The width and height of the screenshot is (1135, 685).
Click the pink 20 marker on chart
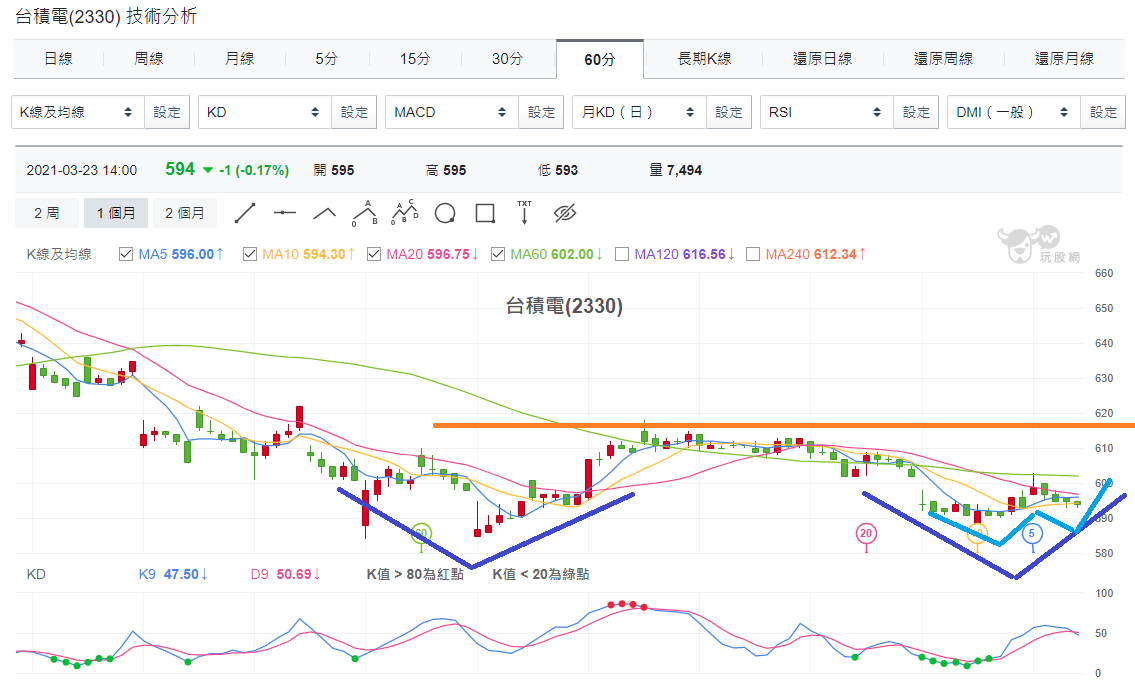click(866, 534)
